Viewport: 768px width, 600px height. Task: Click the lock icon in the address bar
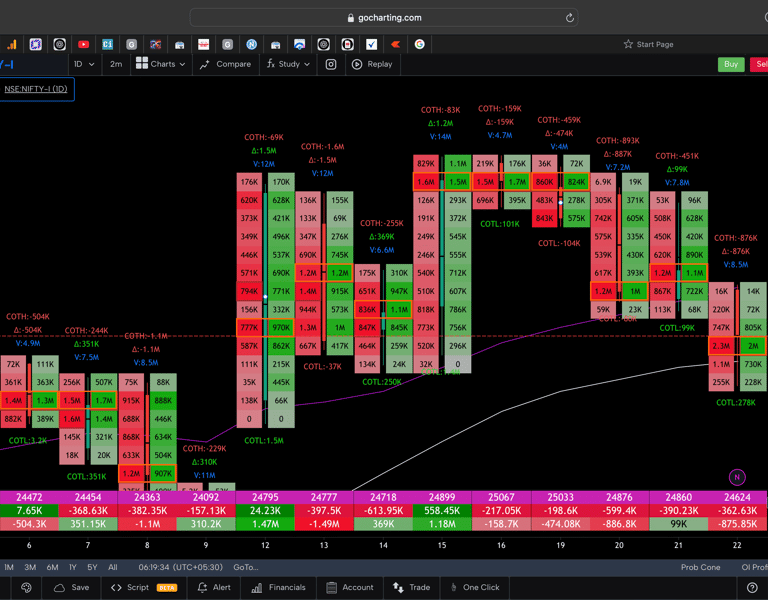coord(350,18)
